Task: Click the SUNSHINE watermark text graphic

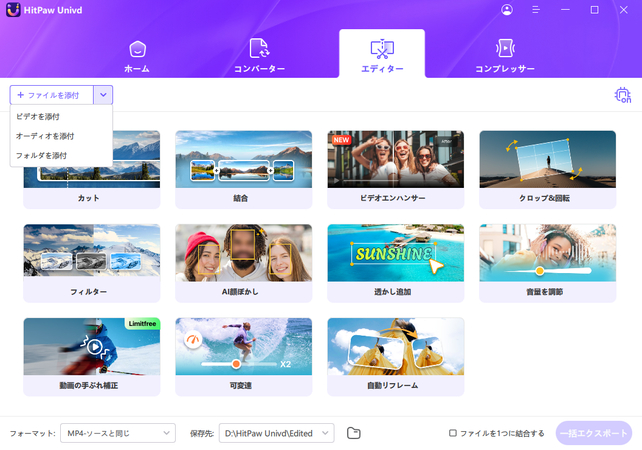Action: click(x=393, y=254)
